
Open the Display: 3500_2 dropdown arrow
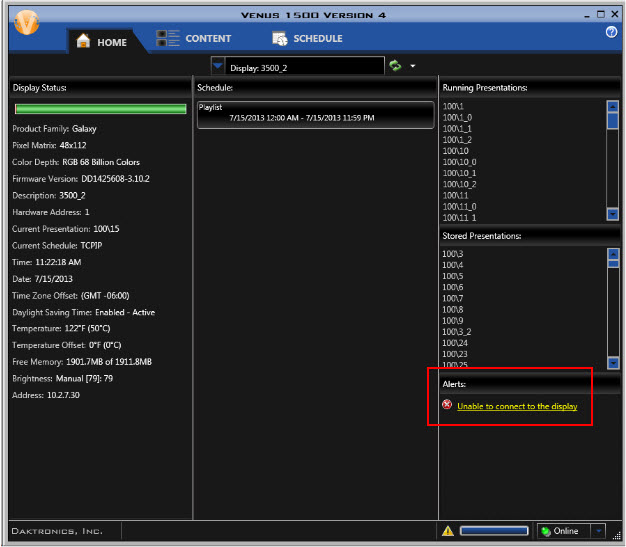(218, 67)
